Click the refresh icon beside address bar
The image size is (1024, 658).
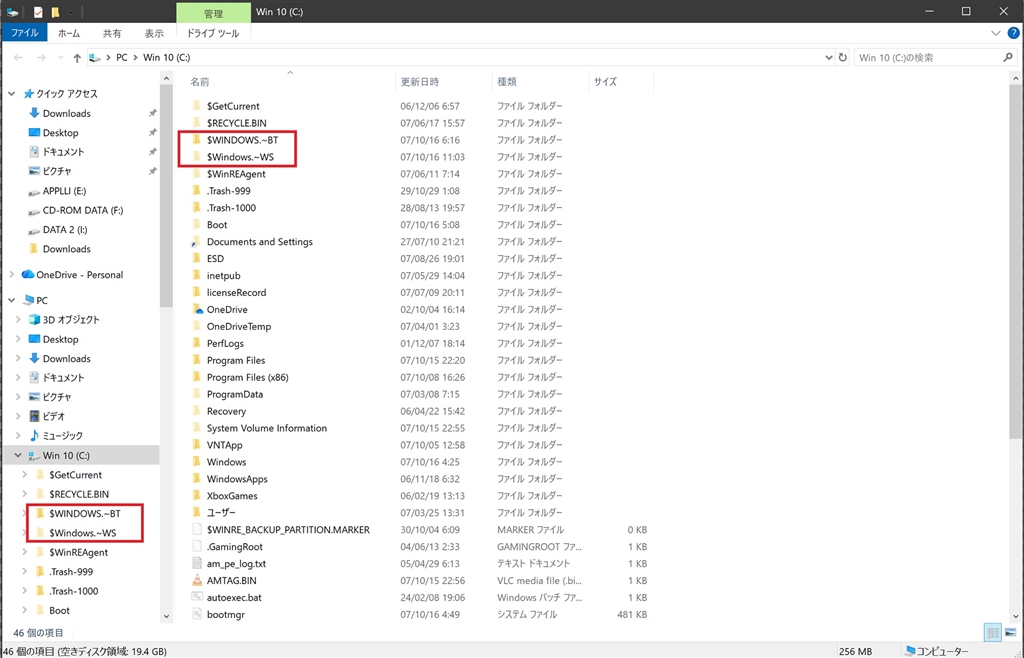[842, 57]
